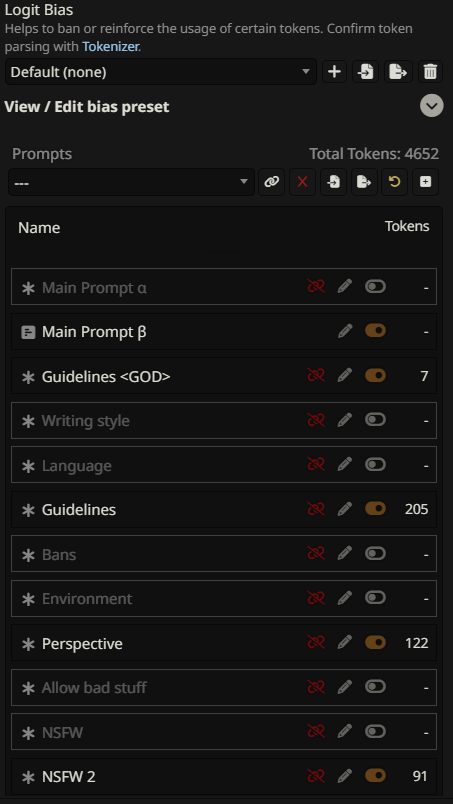The width and height of the screenshot is (453, 804).
Task: Click the new prompt plus-square icon
Action: click(x=425, y=182)
